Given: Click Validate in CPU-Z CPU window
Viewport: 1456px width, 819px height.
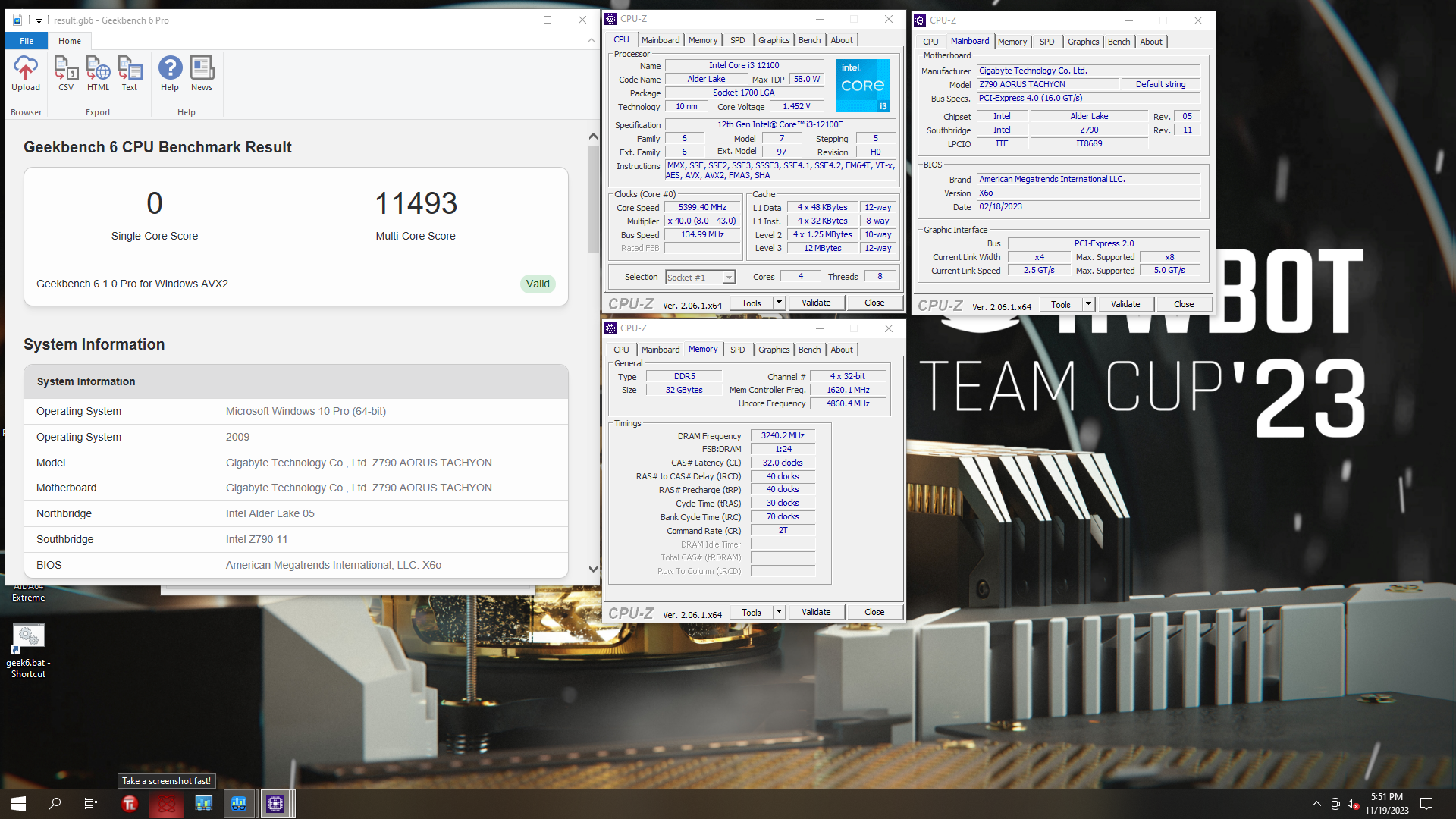Looking at the screenshot, I should coord(816,303).
